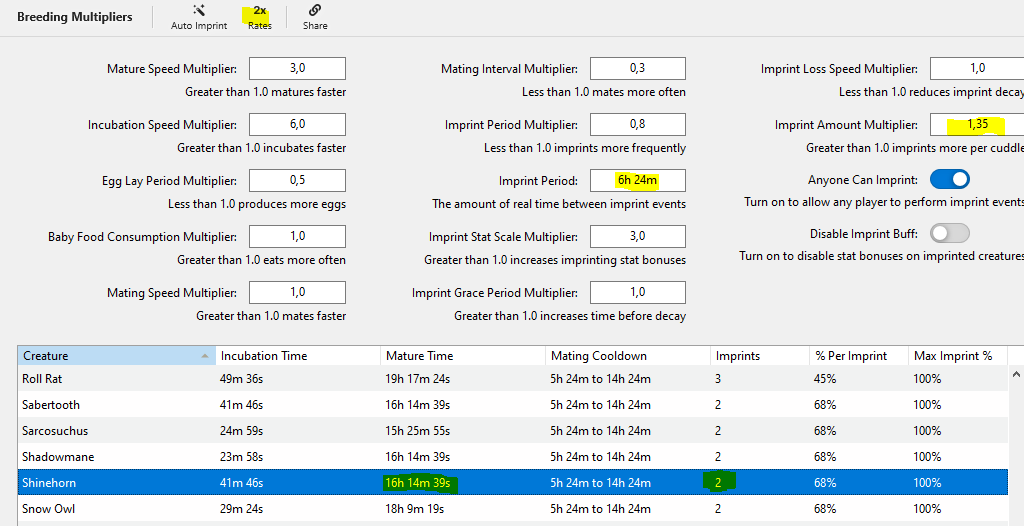The height and width of the screenshot is (526, 1024).
Task: Click Shadowmane incubation time 23m 58s
Action: coord(242,457)
